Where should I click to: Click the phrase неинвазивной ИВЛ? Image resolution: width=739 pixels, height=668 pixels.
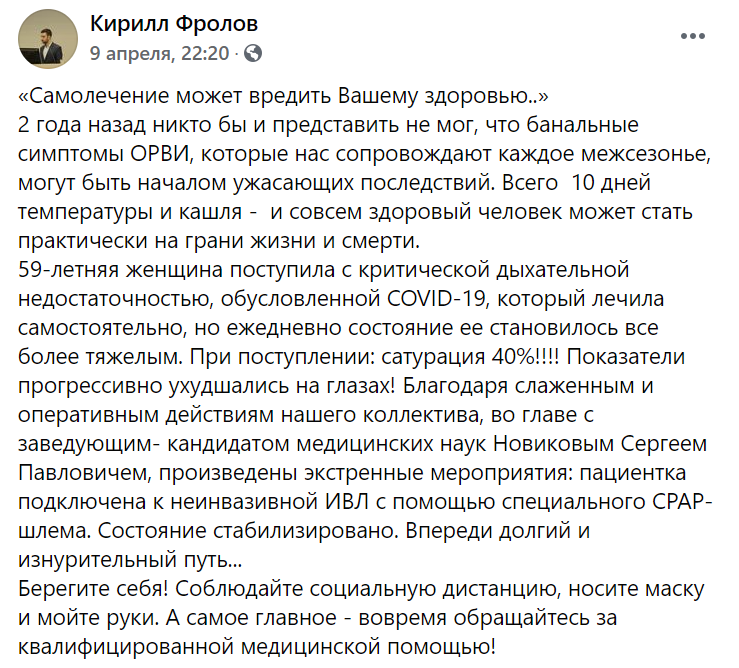(269, 502)
